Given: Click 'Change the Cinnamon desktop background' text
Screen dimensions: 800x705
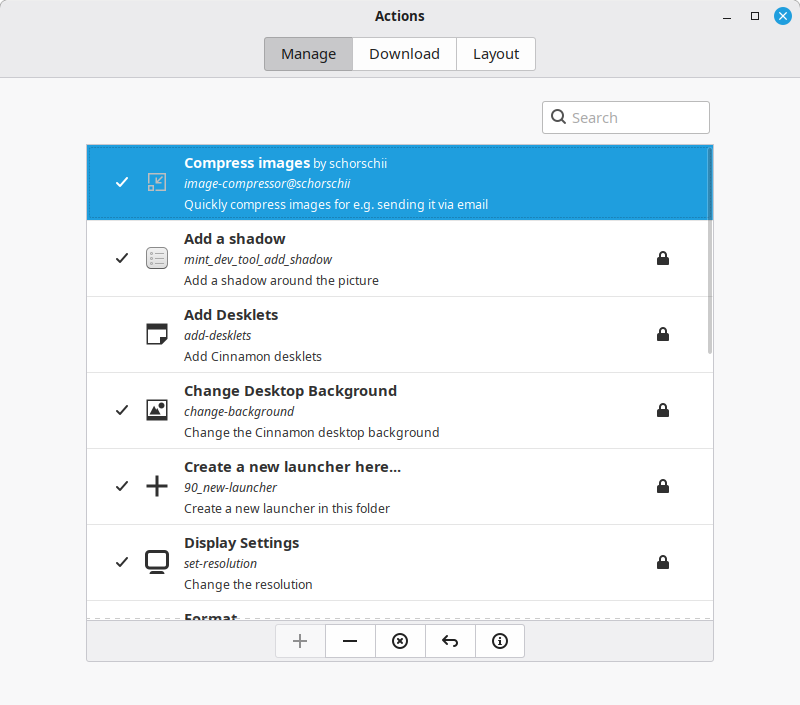Looking at the screenshot, I should [312, 433].
